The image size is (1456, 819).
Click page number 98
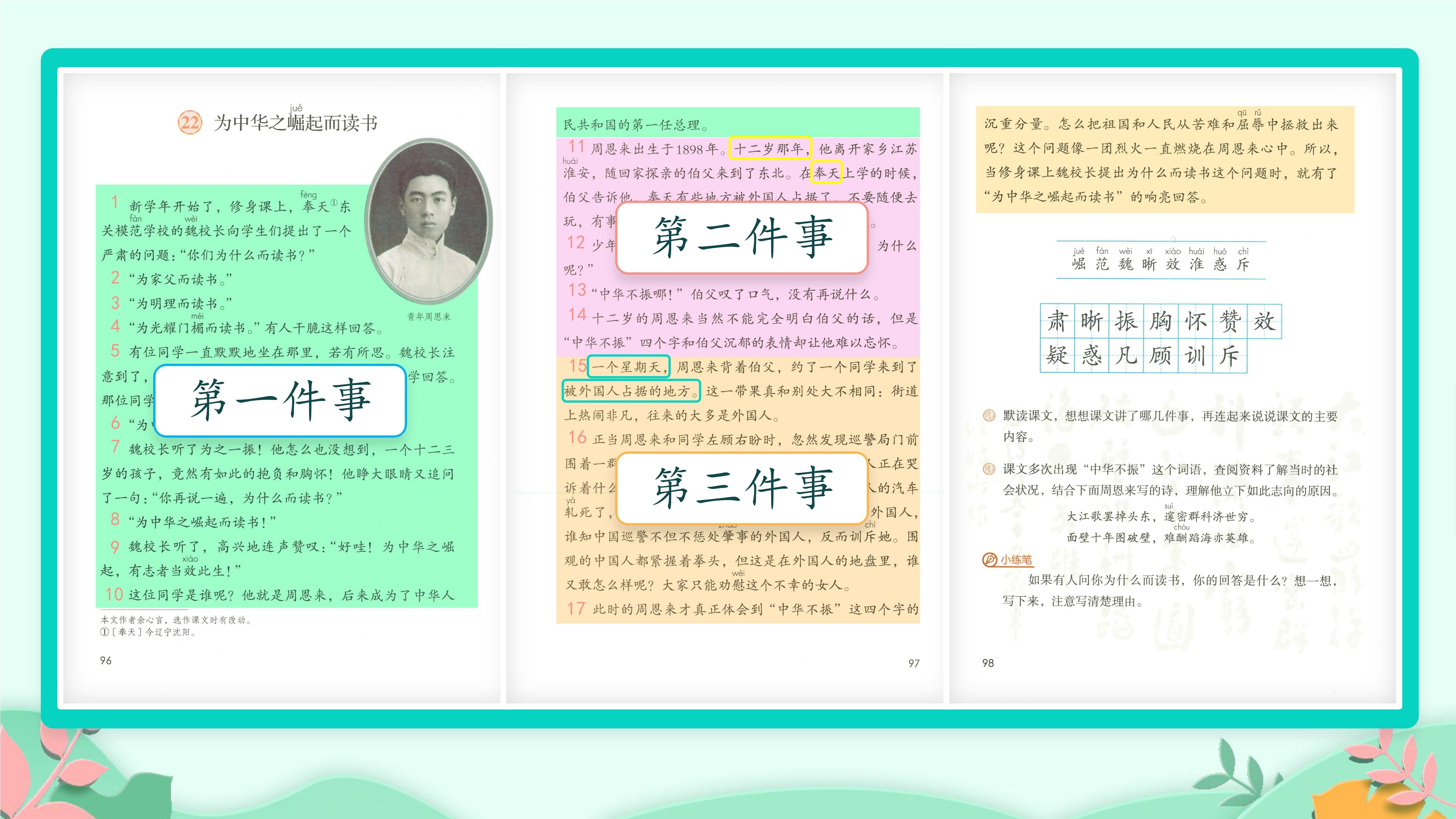tap(988, 662)
